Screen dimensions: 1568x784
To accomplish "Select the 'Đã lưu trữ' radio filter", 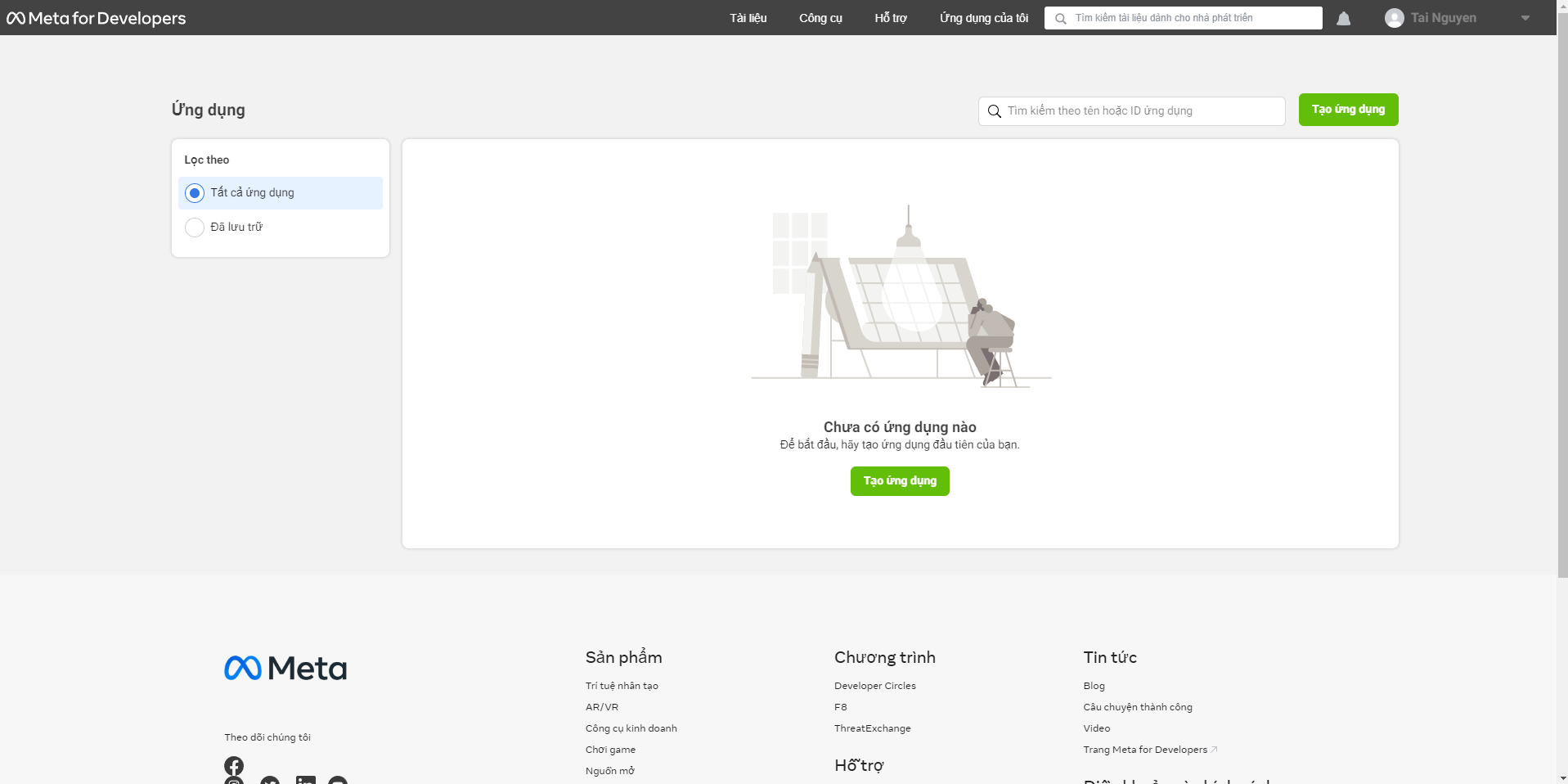I will pyautogui.click(x=195, y=228).
